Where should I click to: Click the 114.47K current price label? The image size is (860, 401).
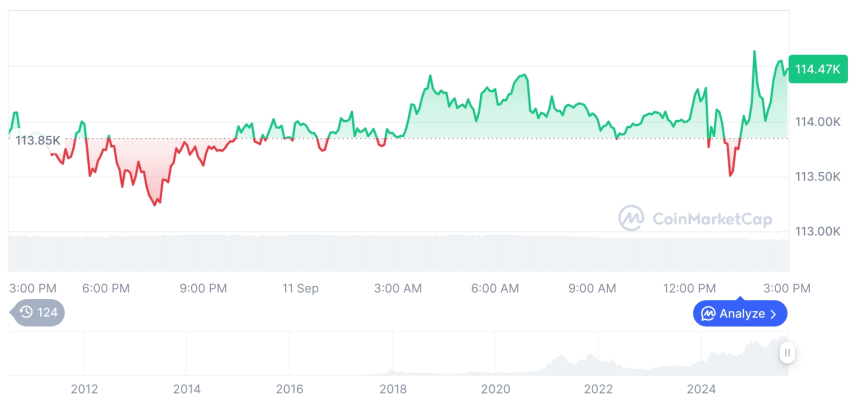pyautogui.click(x=817, y=69)
